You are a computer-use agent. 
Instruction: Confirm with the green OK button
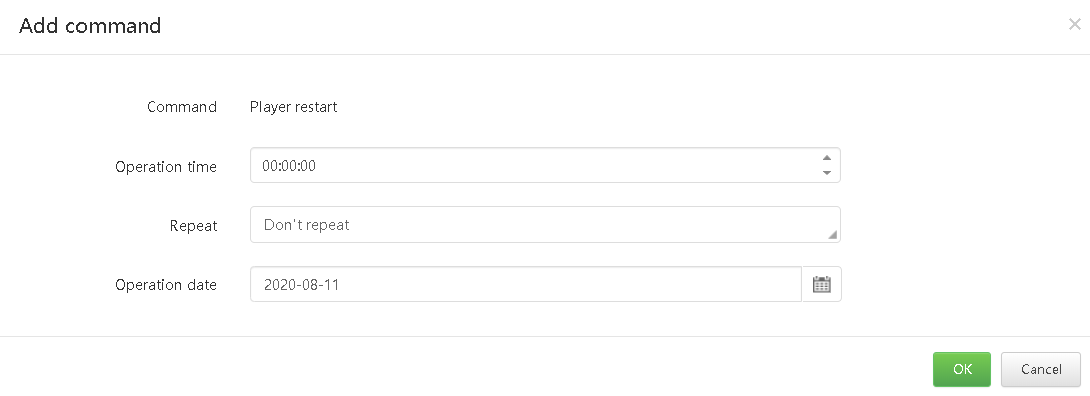(x=961, y=369)
